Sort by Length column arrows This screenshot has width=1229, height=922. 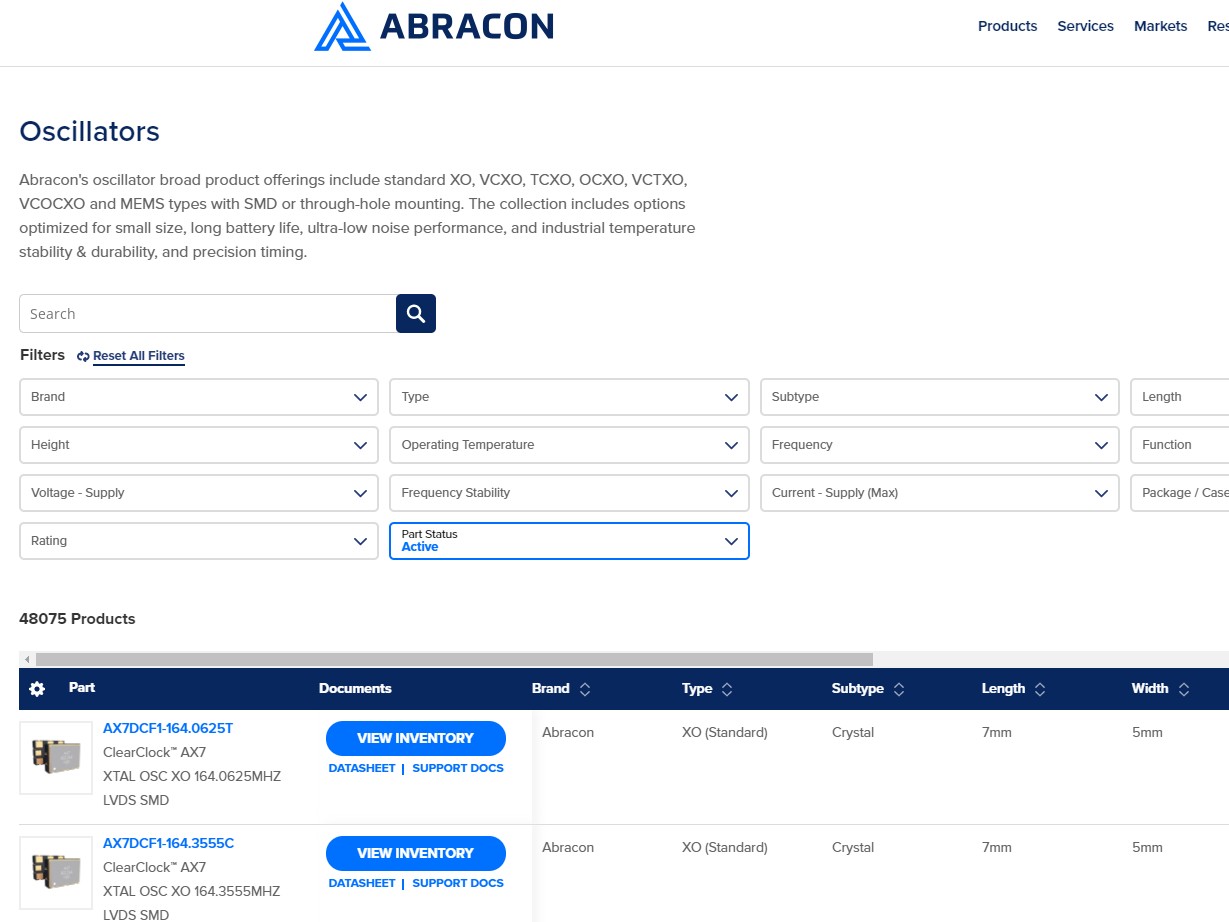[1040, 689]
